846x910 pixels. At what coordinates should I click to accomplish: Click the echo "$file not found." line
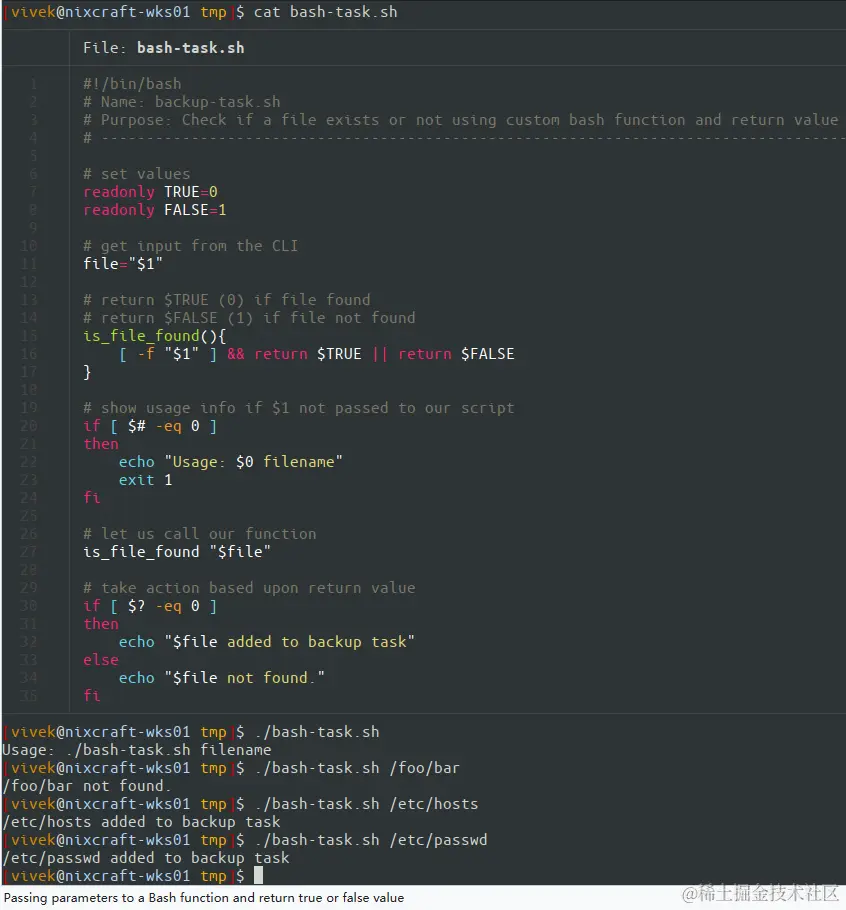(x=222, y=678)
